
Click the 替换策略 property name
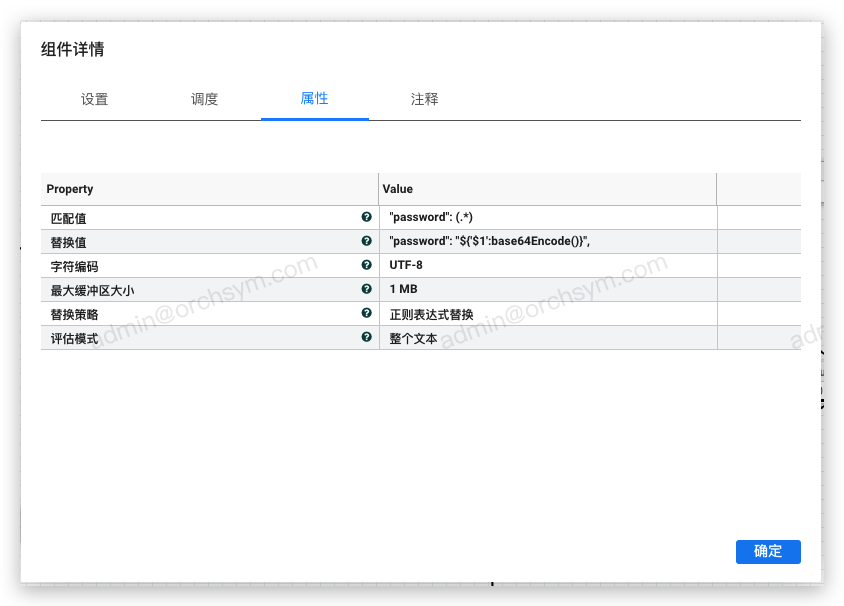[75, 314]
